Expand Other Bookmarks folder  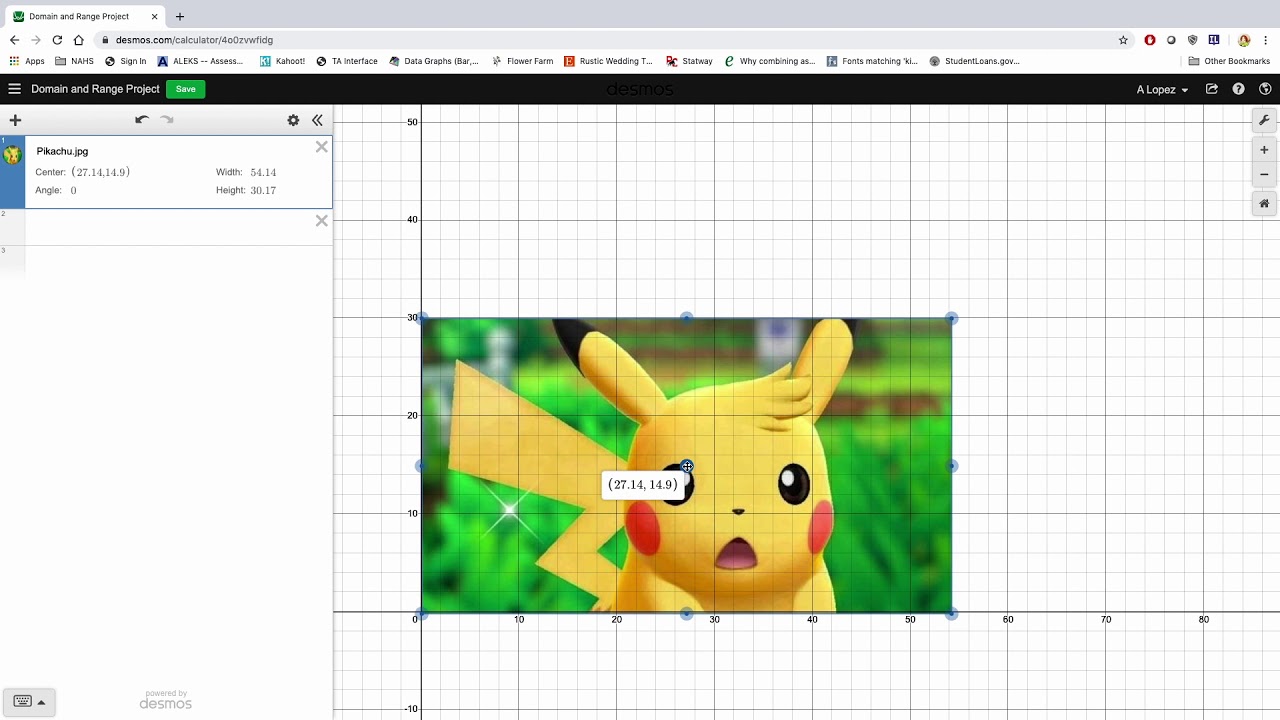[x=1229, y=61]
